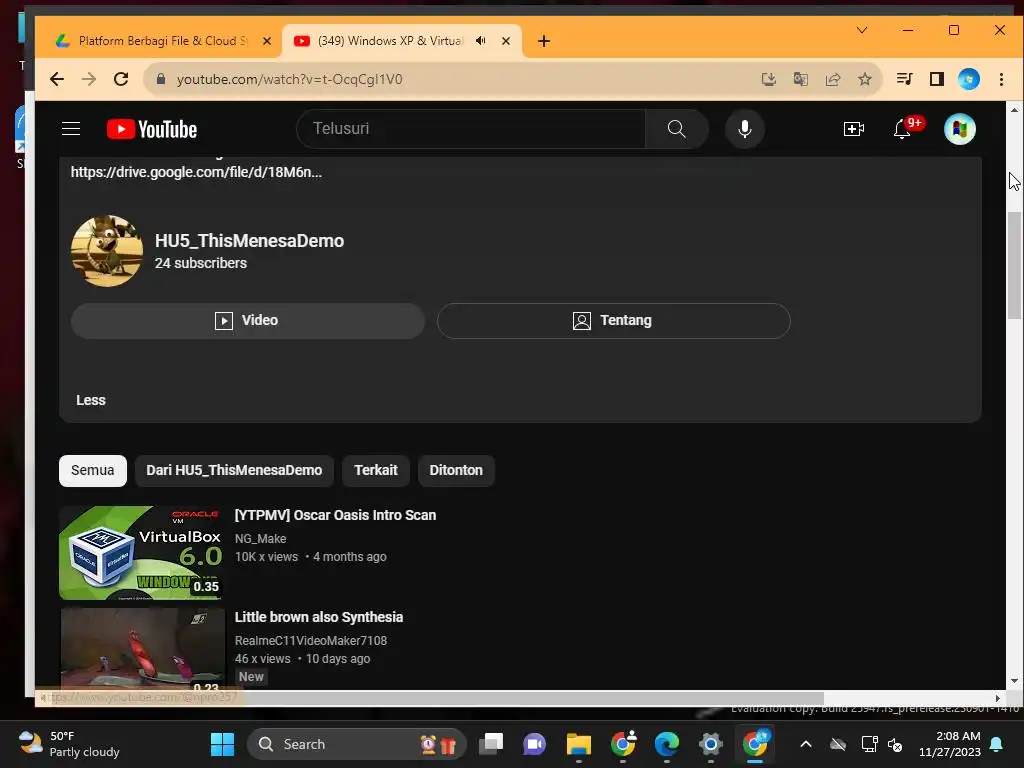Open File Explorer from the taskbar
The image size is (1024, 768).
579,744
